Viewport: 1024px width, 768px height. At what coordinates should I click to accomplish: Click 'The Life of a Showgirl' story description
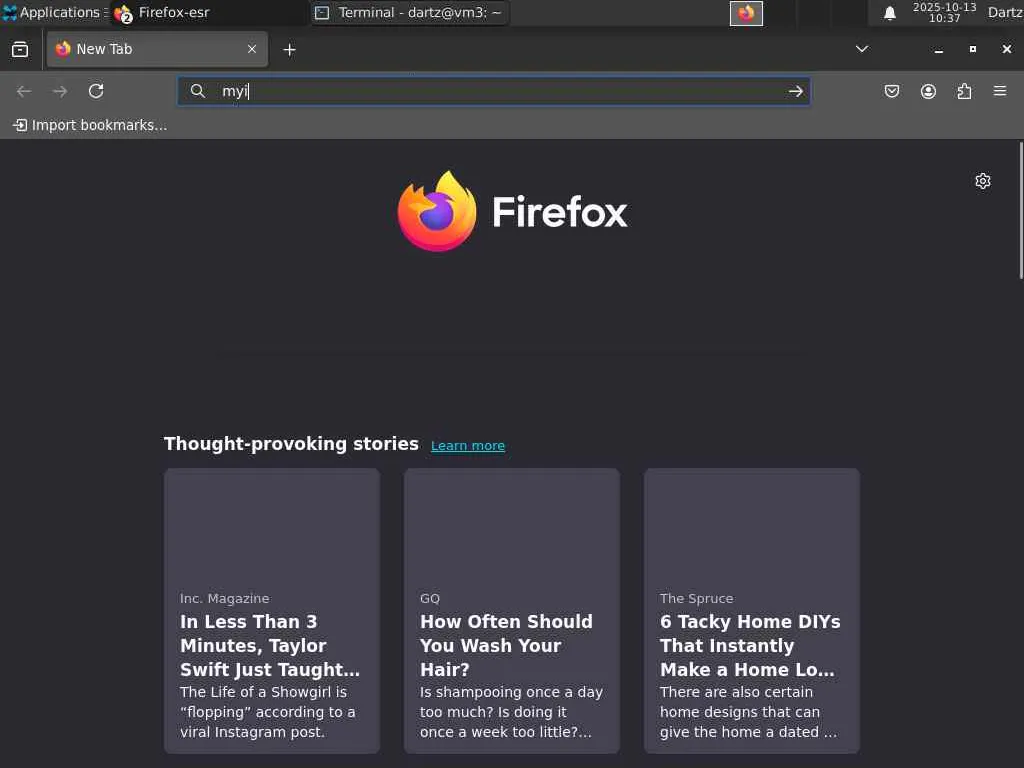[268, 712]
